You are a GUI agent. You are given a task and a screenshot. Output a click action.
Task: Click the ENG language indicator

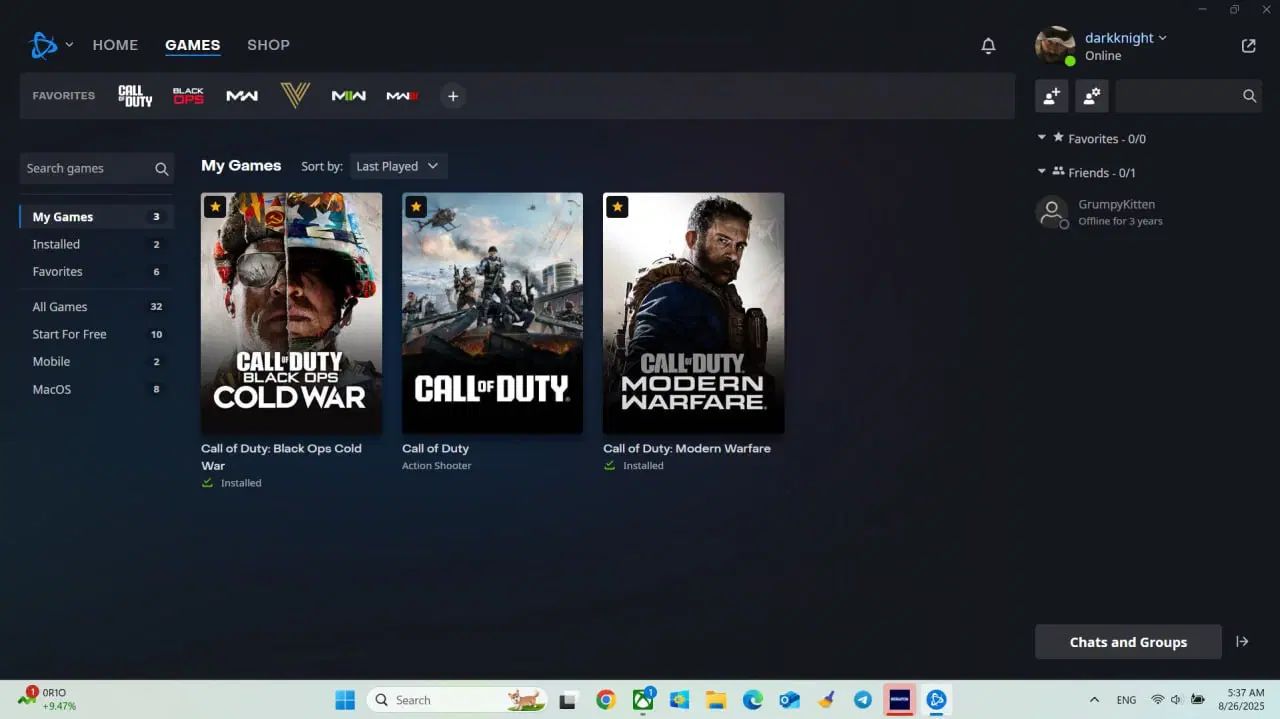point(1126,700)
